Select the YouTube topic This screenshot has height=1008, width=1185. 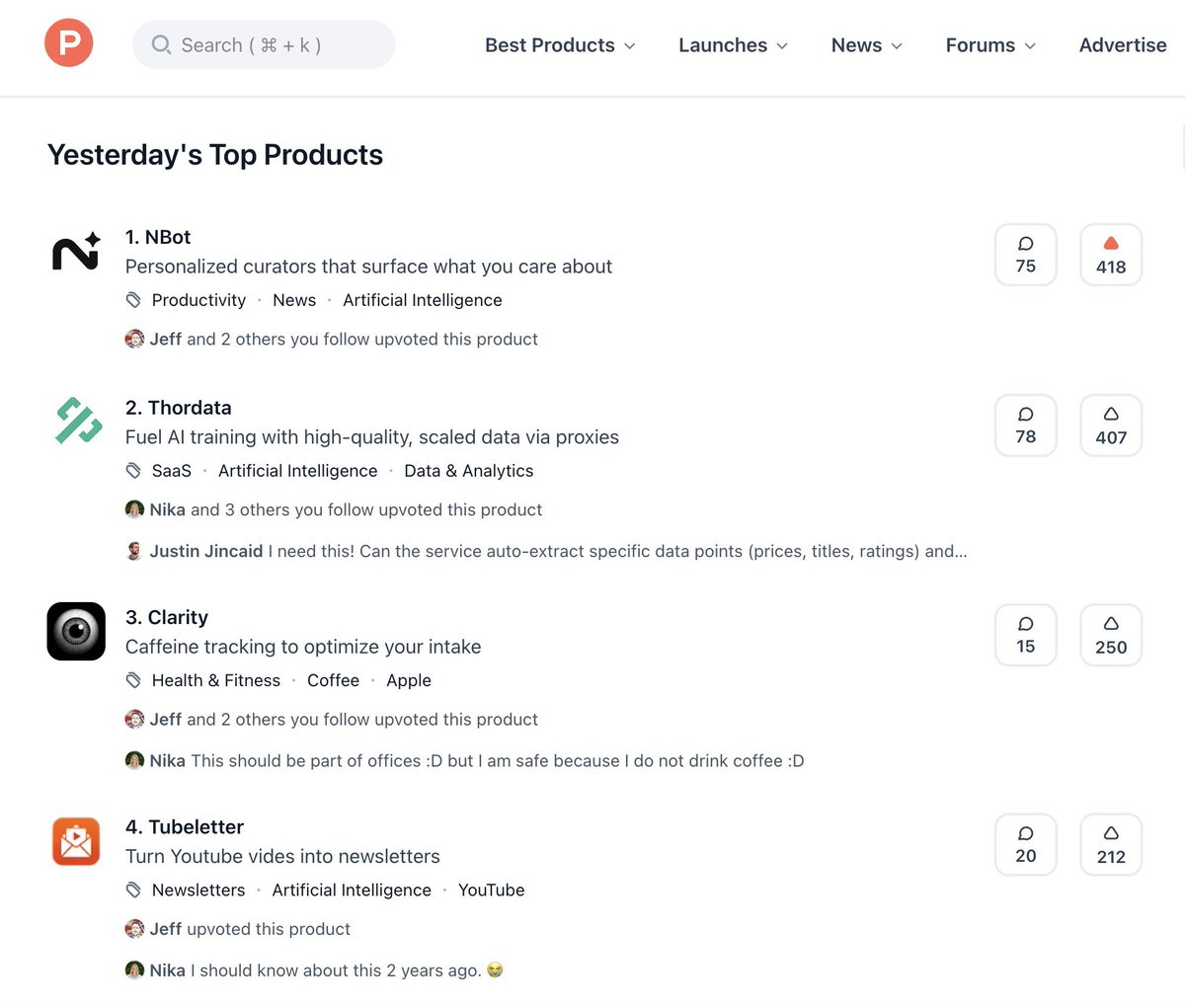[492, 890]
